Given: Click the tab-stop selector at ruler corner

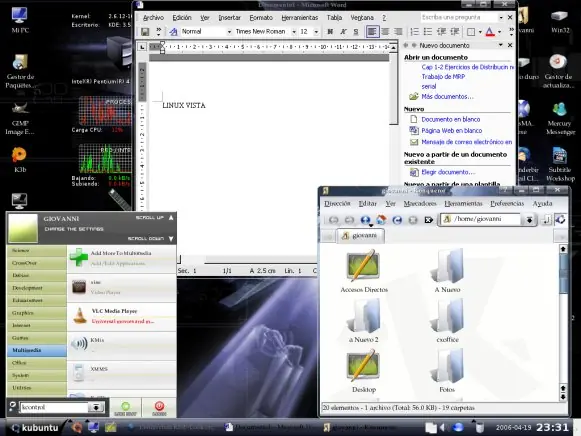Looking at the screenshot, I should (142, 47).
